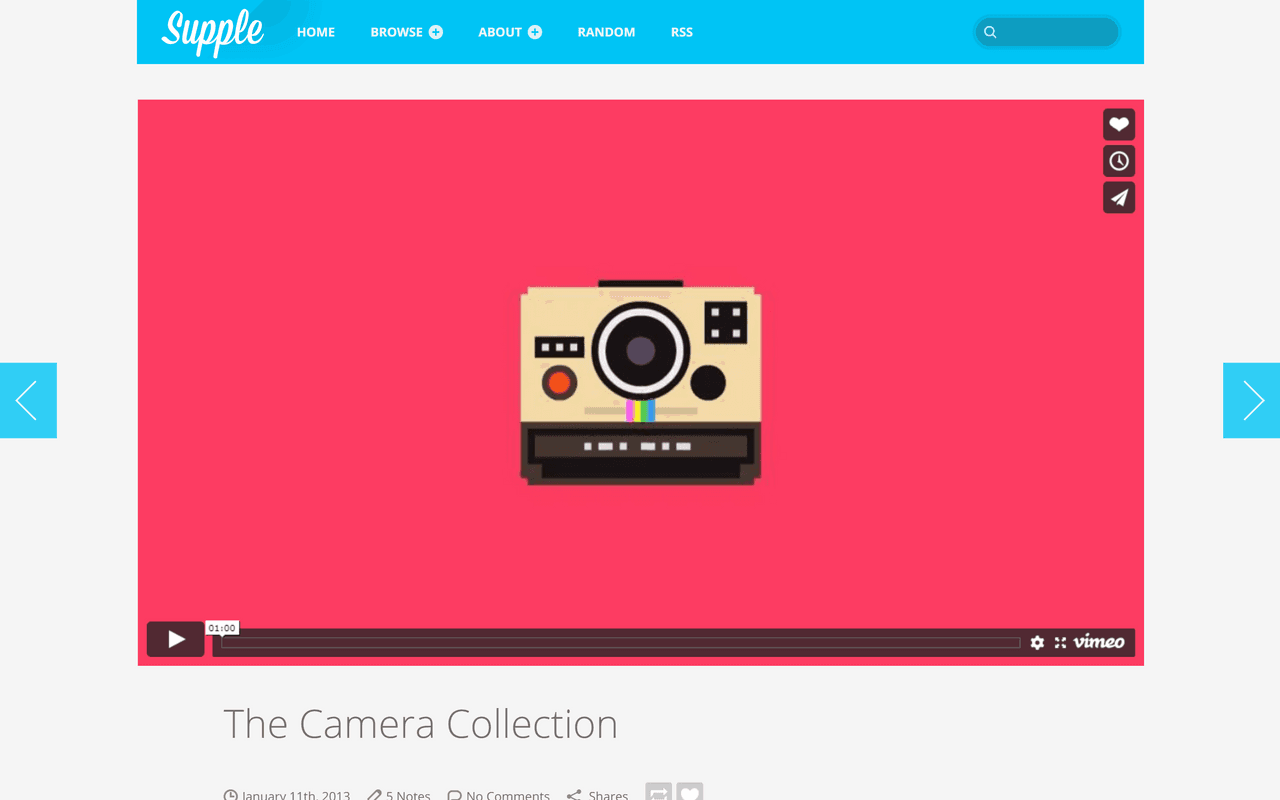Open video settings gear icon
The image size is (1280, 800).
(1037, 642)
